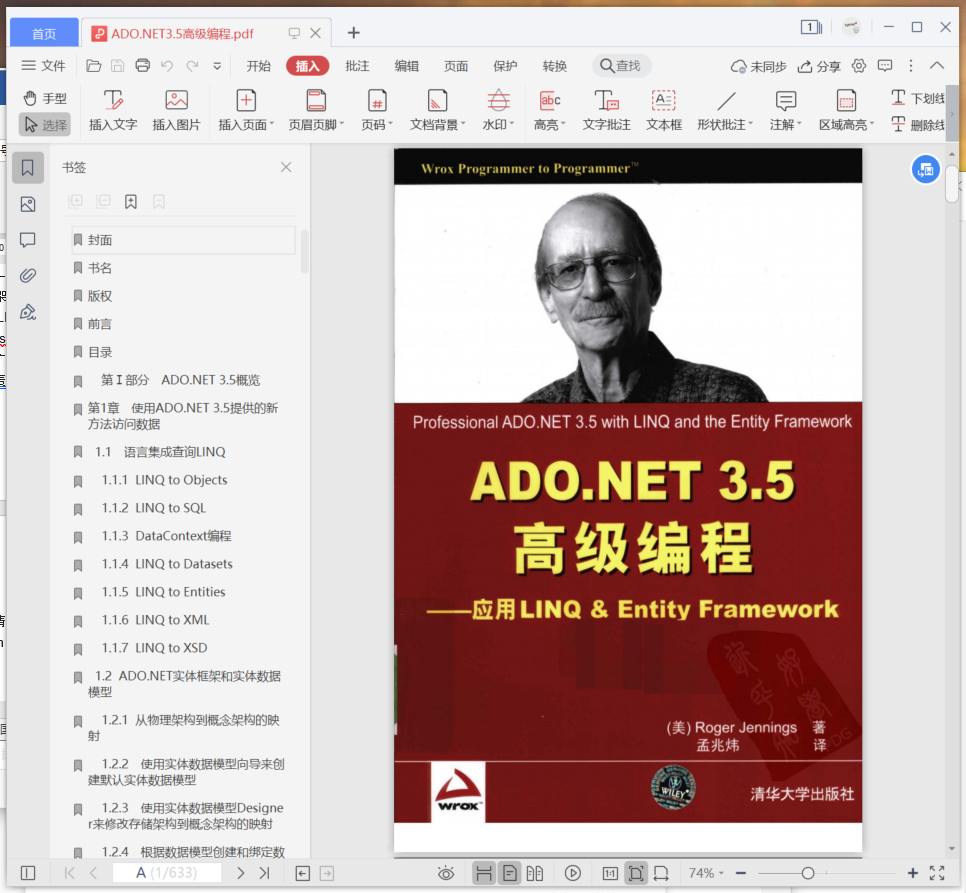Image resolution: width=966 pixels, height=893 pixels.
Task: Activate the Select tool (选择)
Action: point(44,124)
